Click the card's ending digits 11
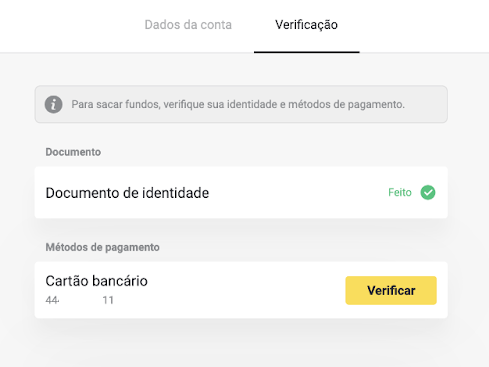This screenshot has width=489, height=367. click(108, 300)
